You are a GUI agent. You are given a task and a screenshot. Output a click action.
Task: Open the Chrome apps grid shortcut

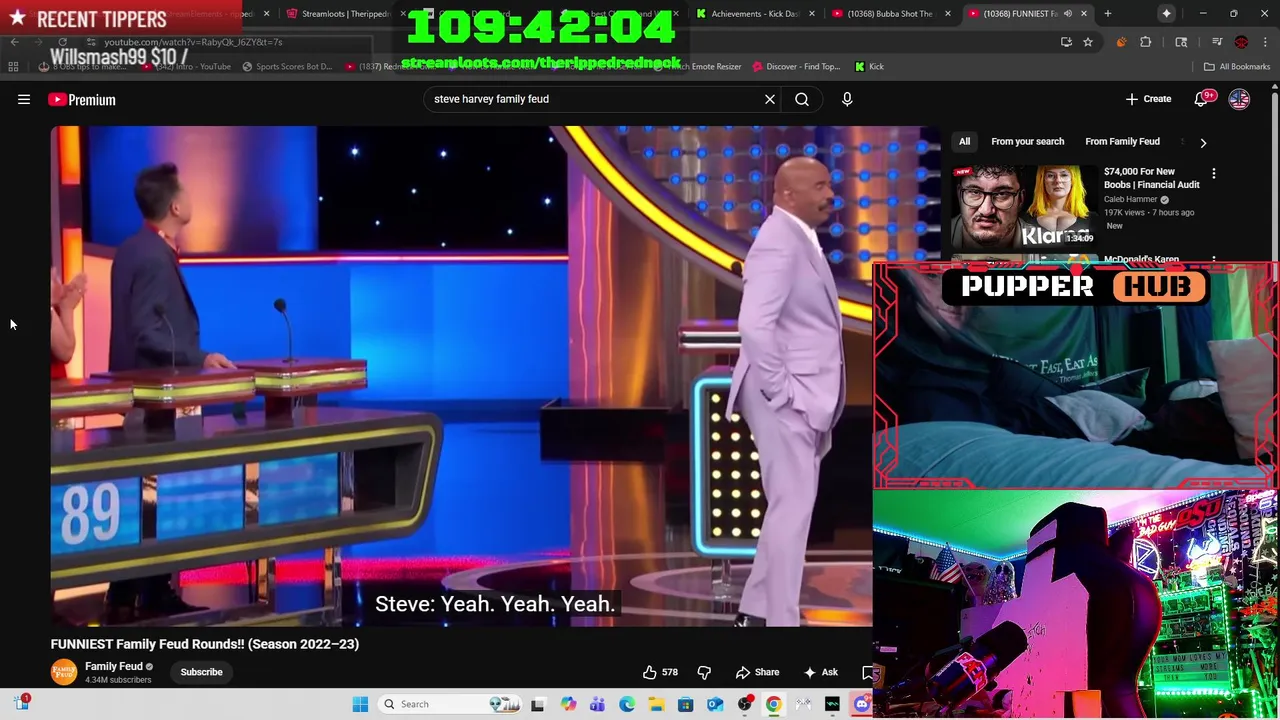13,66
